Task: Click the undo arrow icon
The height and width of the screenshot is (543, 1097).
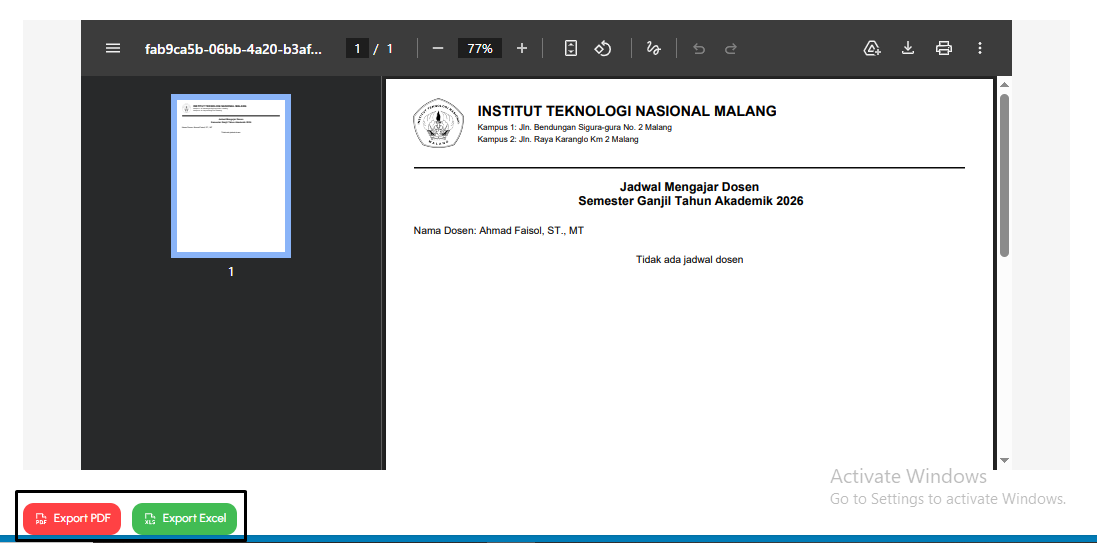Action: coord(699,48)
